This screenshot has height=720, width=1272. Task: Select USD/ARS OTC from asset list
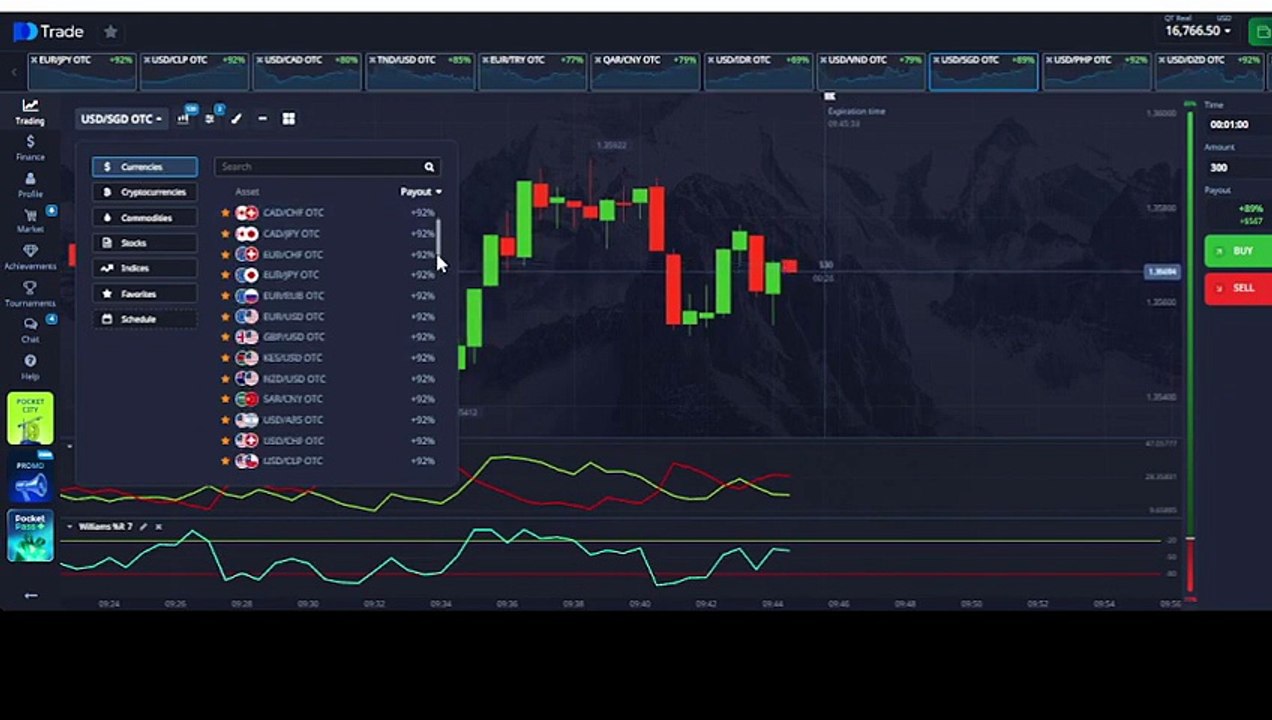coord(330,420)
